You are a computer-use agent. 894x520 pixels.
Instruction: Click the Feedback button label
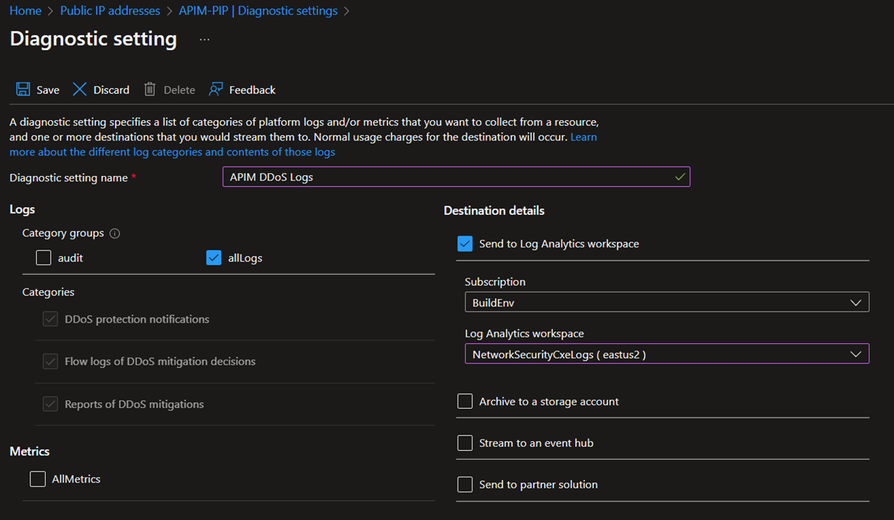pyautogui.click(x=252, y=90)
